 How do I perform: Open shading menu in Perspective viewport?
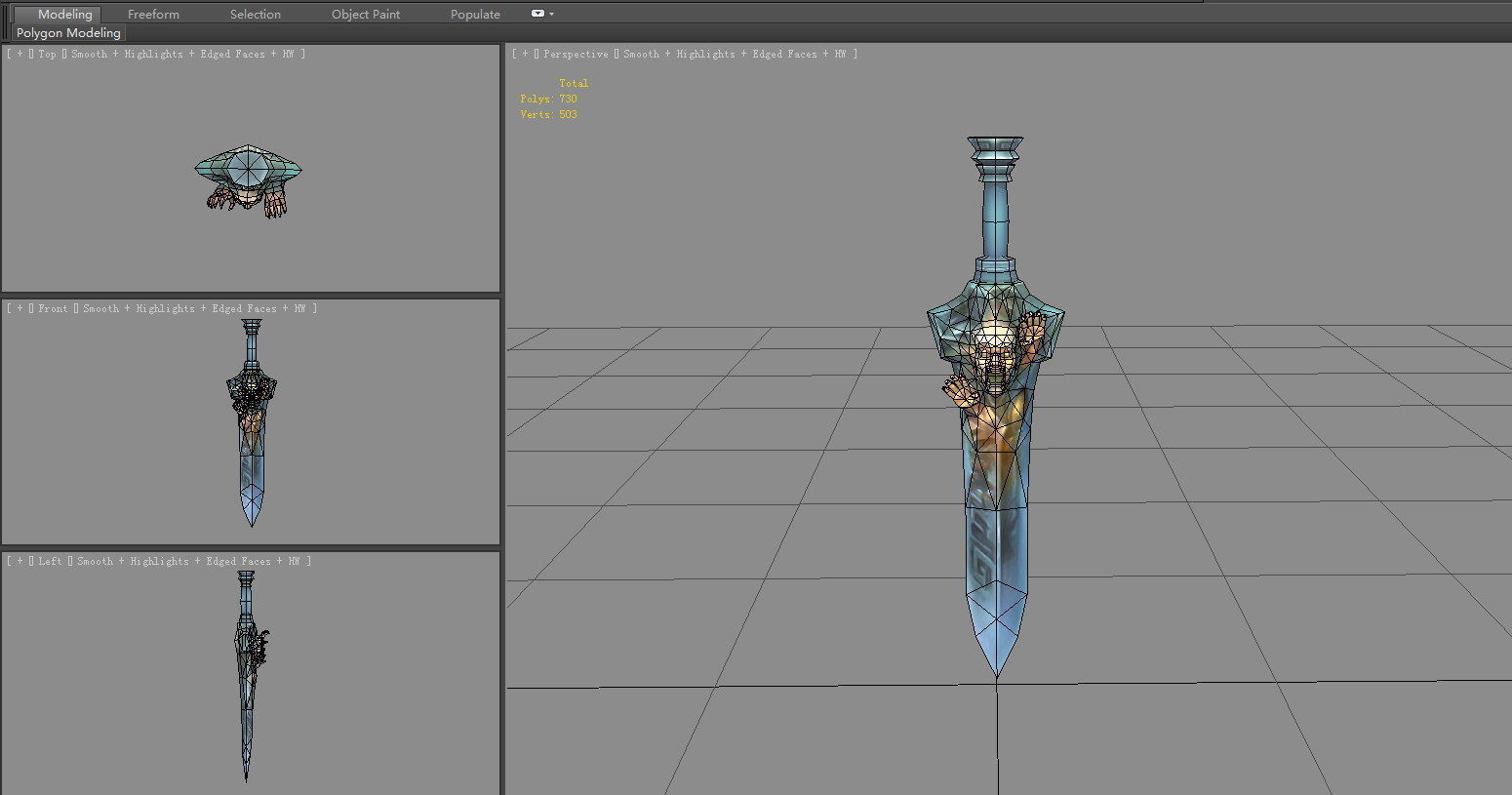[735, 54]
